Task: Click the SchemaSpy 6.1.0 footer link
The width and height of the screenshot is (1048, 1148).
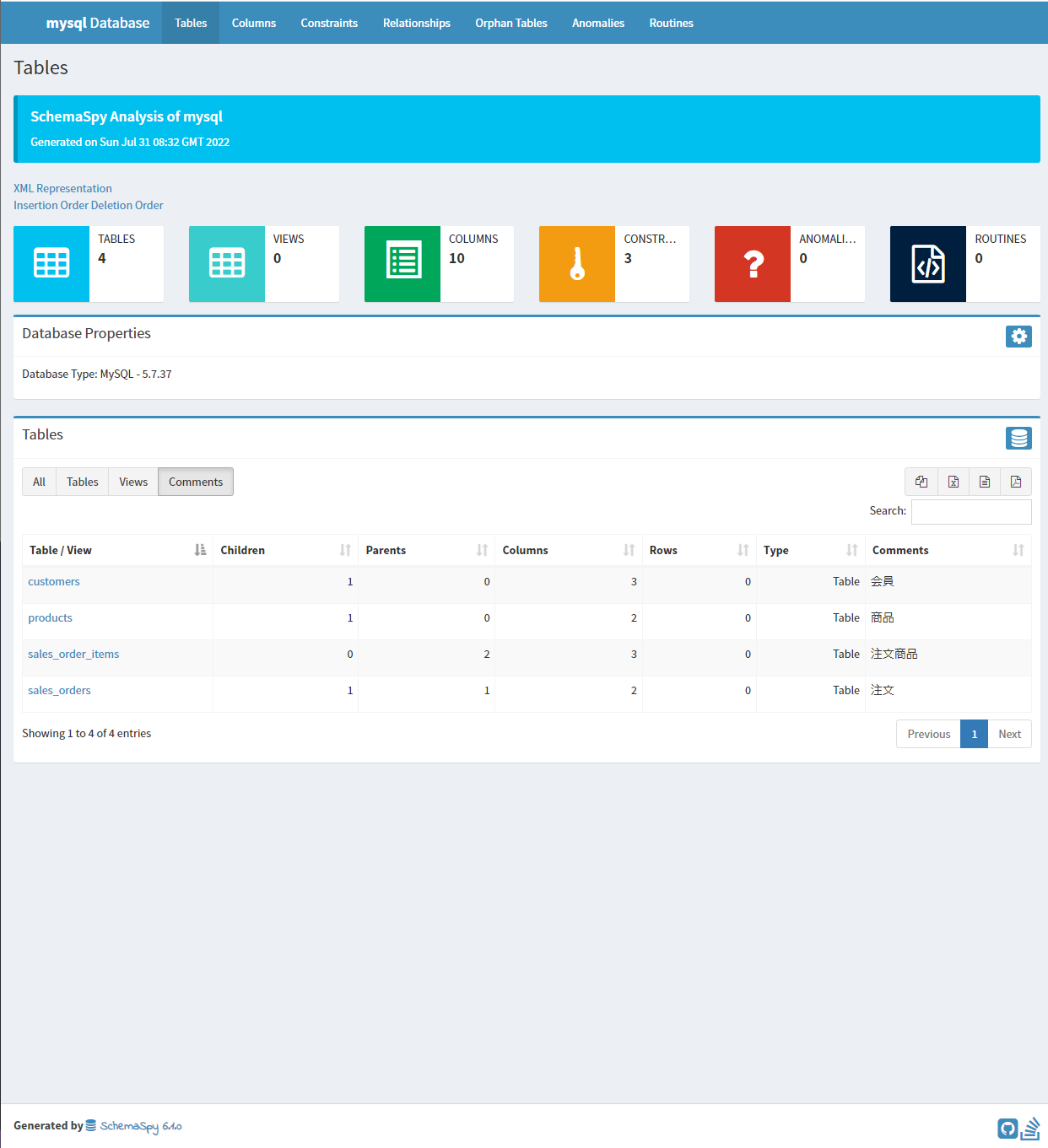Action: [134, 1126]
